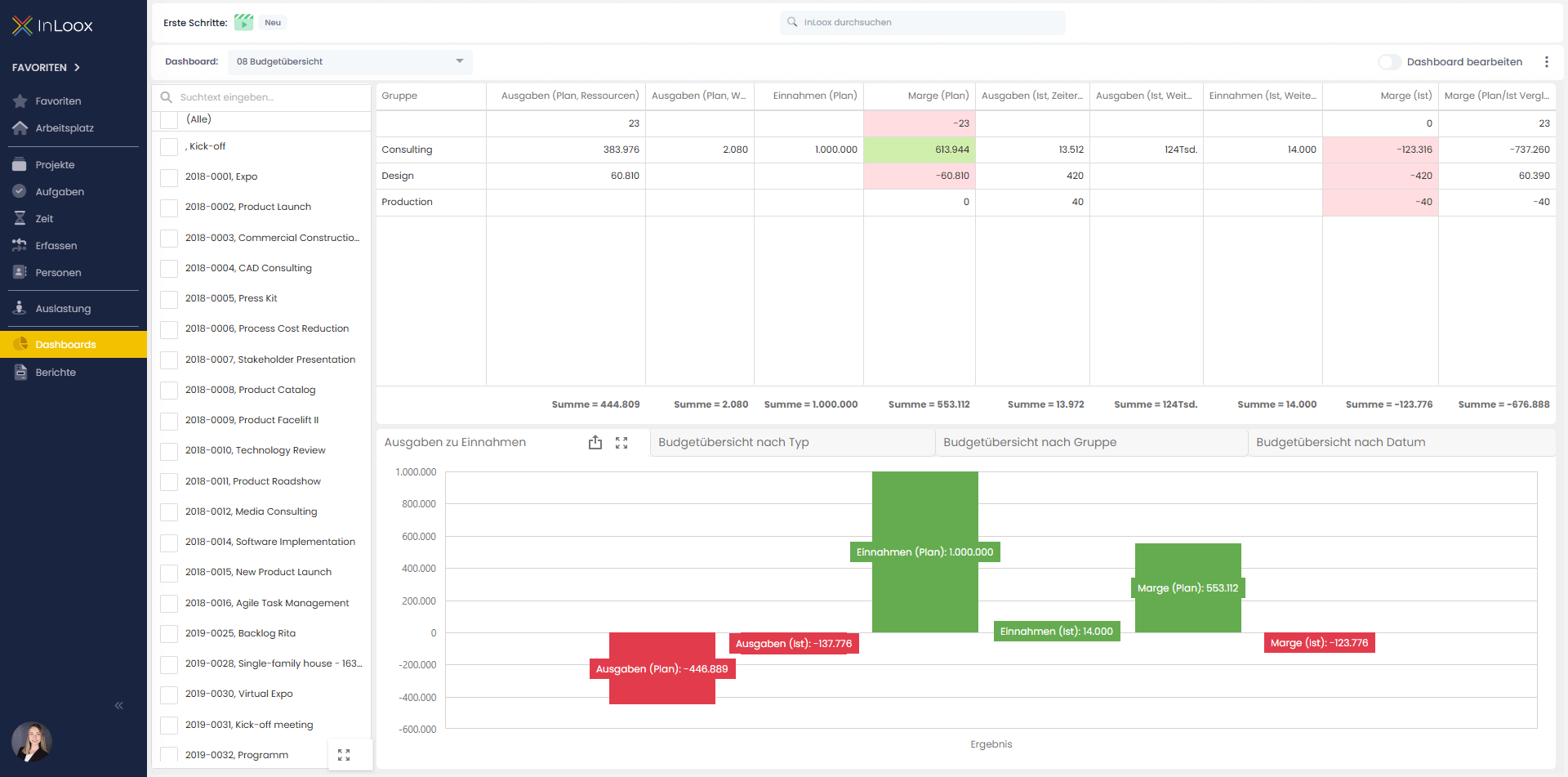Select Berichte in the sidebar
The height and width of the screenshot is (777, 1568).
56,372
